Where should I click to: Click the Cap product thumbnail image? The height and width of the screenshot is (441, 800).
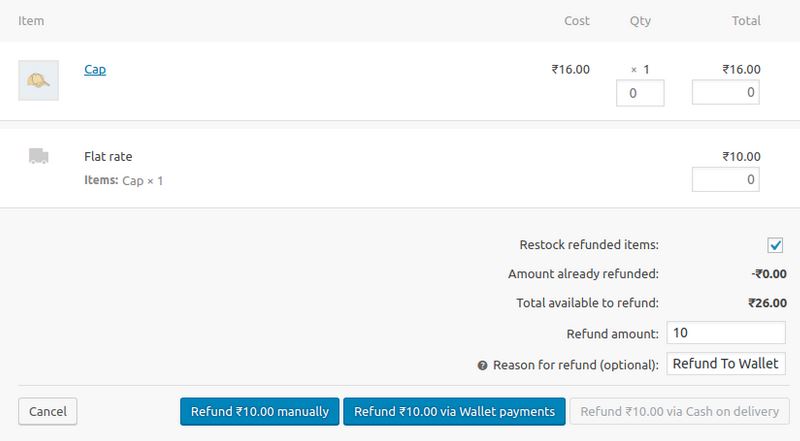[39, 81]
